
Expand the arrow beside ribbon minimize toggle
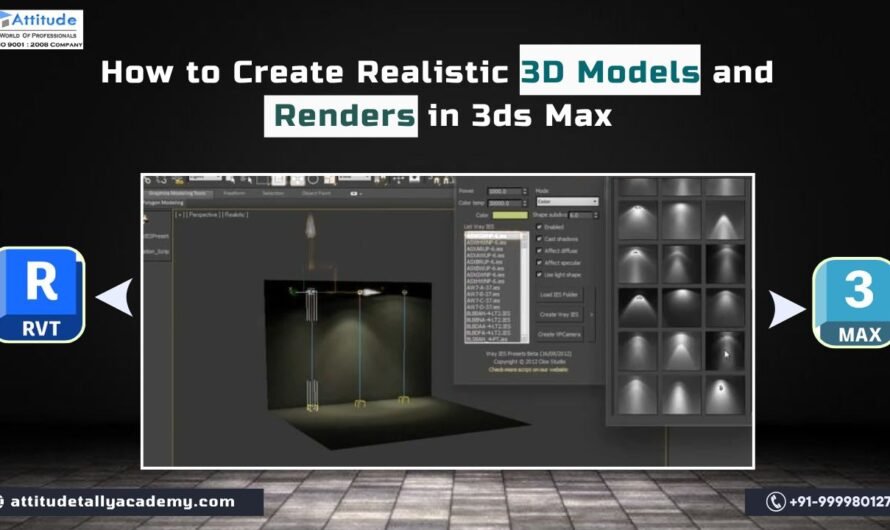point(362,194)
